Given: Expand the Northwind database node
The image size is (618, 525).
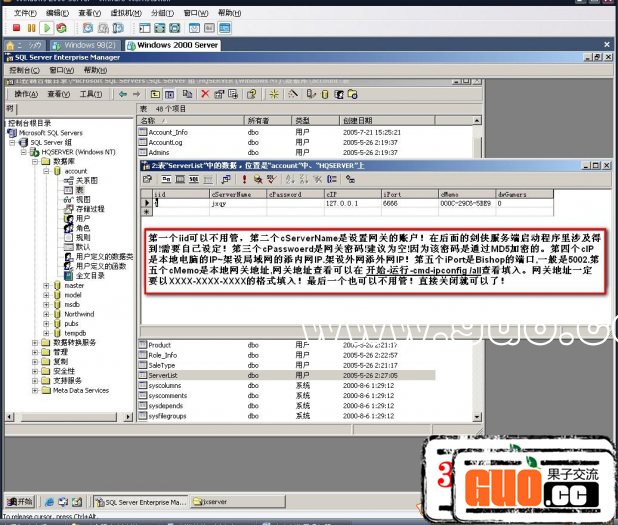Looking at the screenshot, I should click(46, 313).
